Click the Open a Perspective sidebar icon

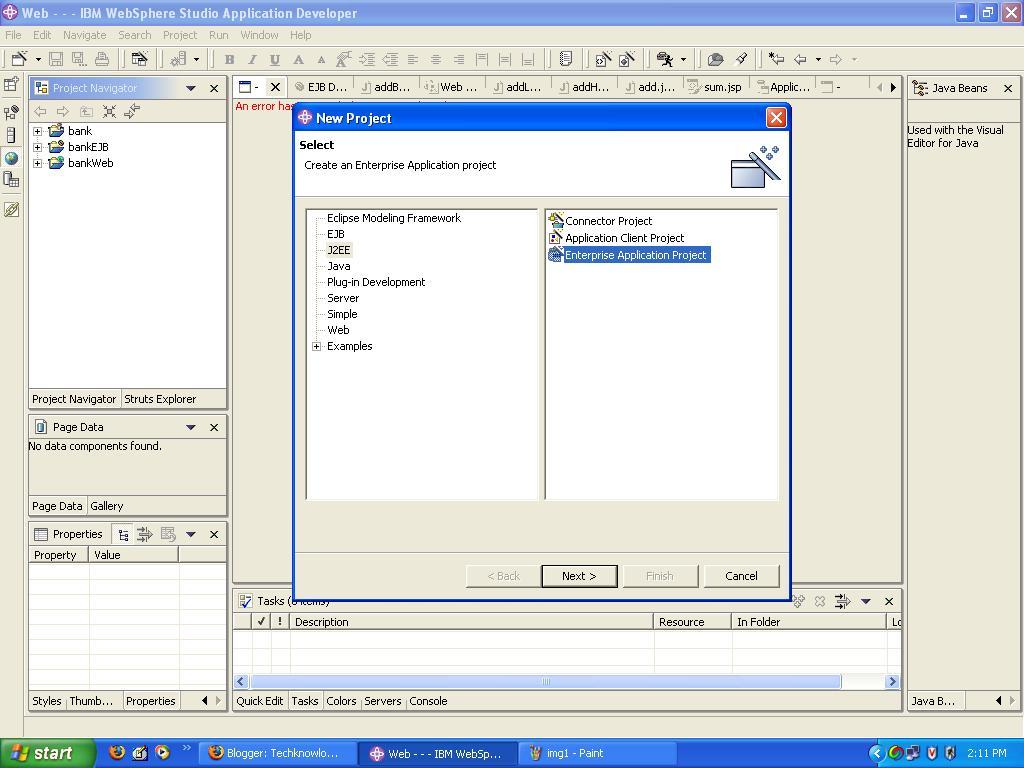click(x=11, y=86)
